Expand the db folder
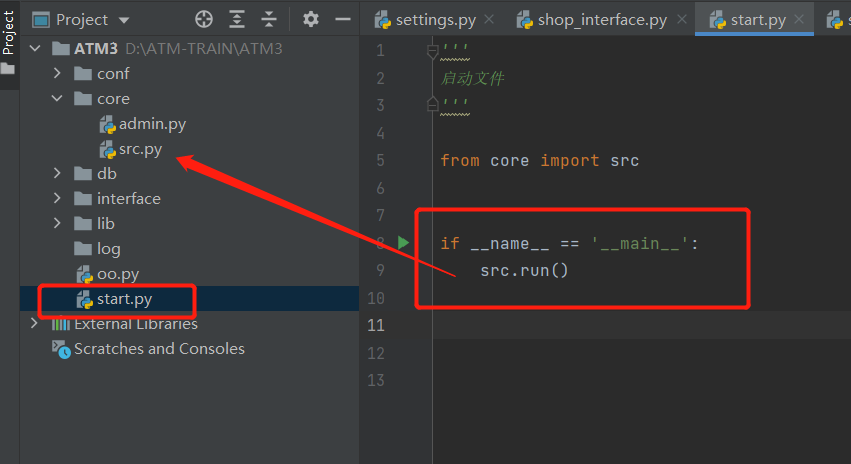Viewport: 851px width, 464px height. [57, 173]
